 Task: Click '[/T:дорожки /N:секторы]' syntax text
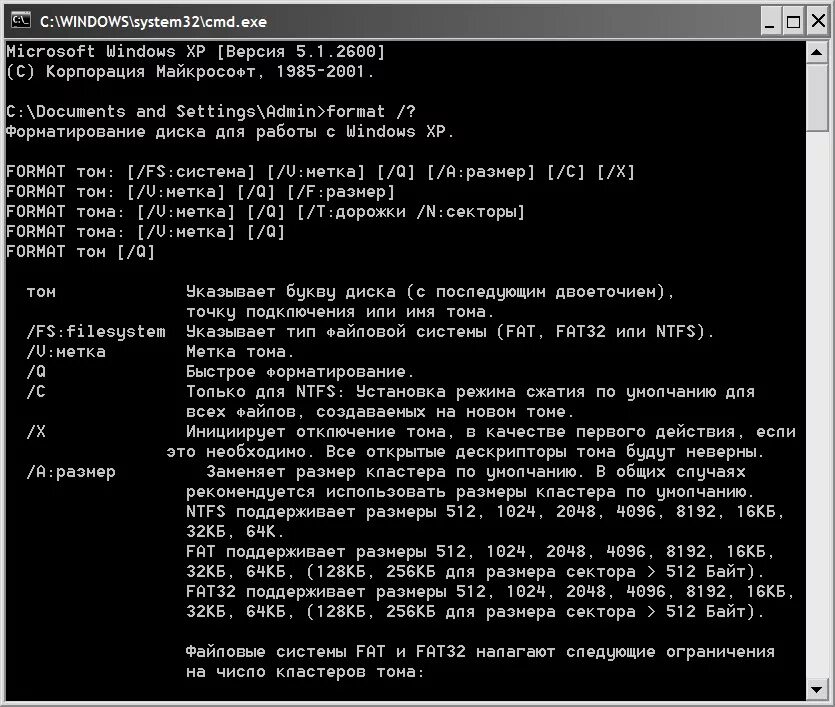tap(411, 212)
